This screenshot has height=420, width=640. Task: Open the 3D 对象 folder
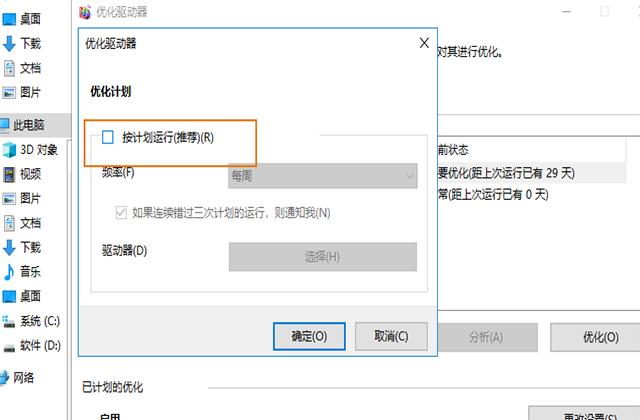30,150
